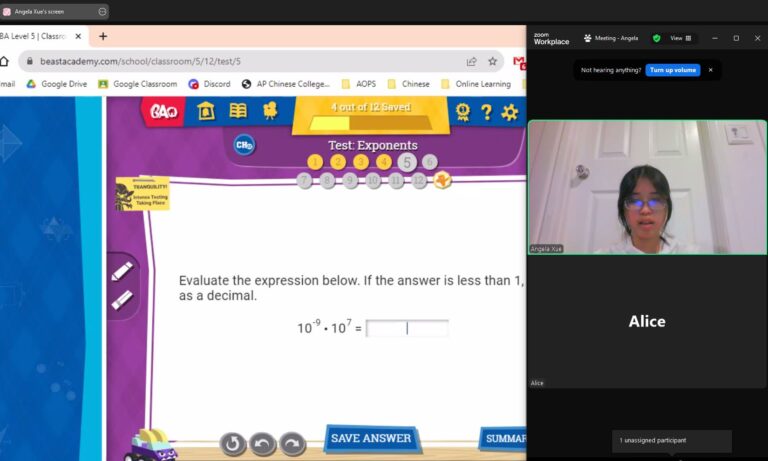Open a new browser tab

pos(103,36)
